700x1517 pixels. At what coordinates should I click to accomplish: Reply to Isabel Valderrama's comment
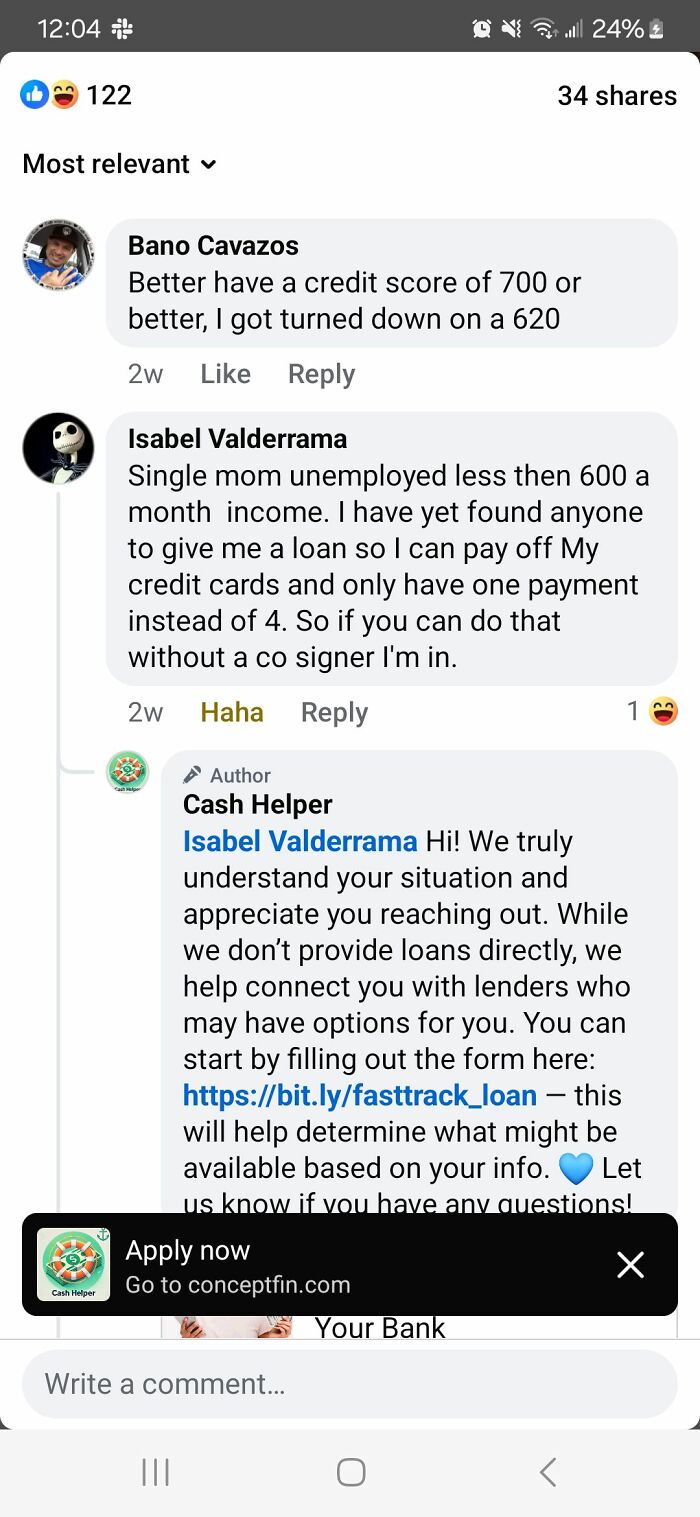333,712
